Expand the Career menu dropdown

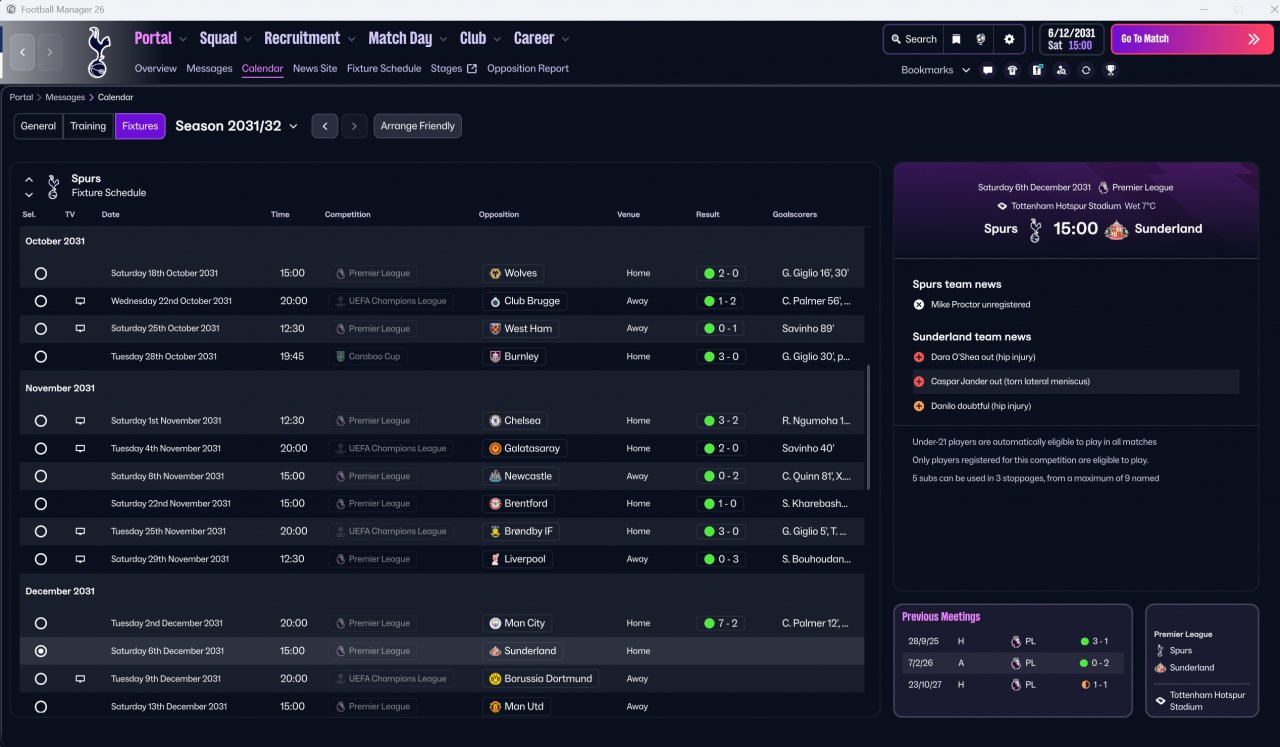(x=565, y=39)
